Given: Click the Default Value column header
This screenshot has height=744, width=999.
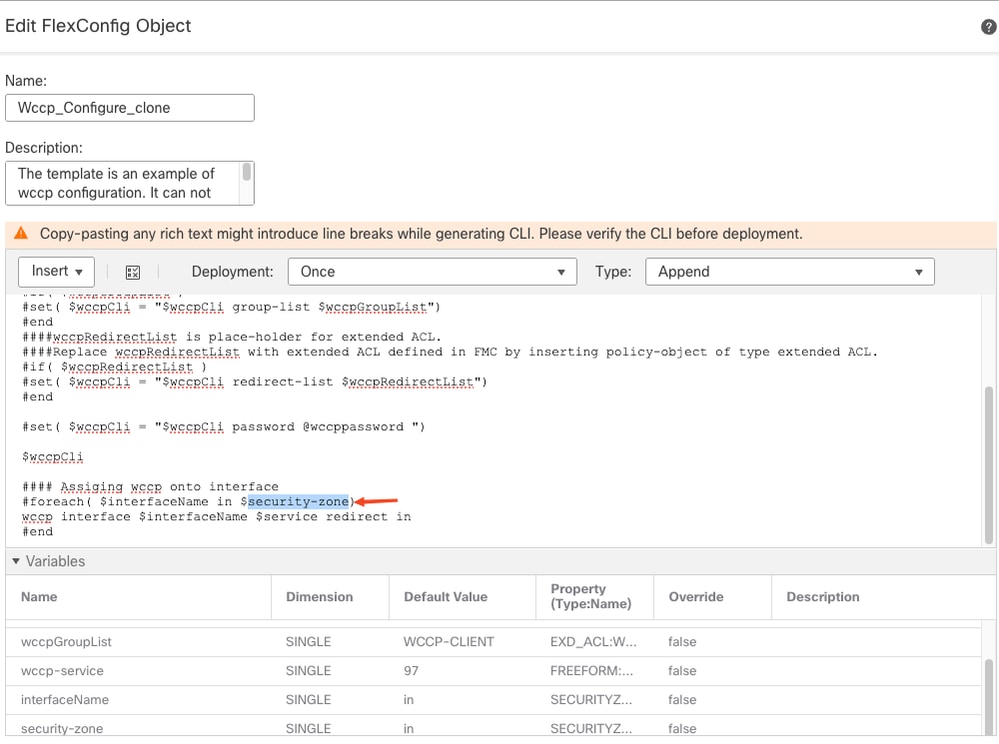Looking at the screenshot, I should (445, 597).
